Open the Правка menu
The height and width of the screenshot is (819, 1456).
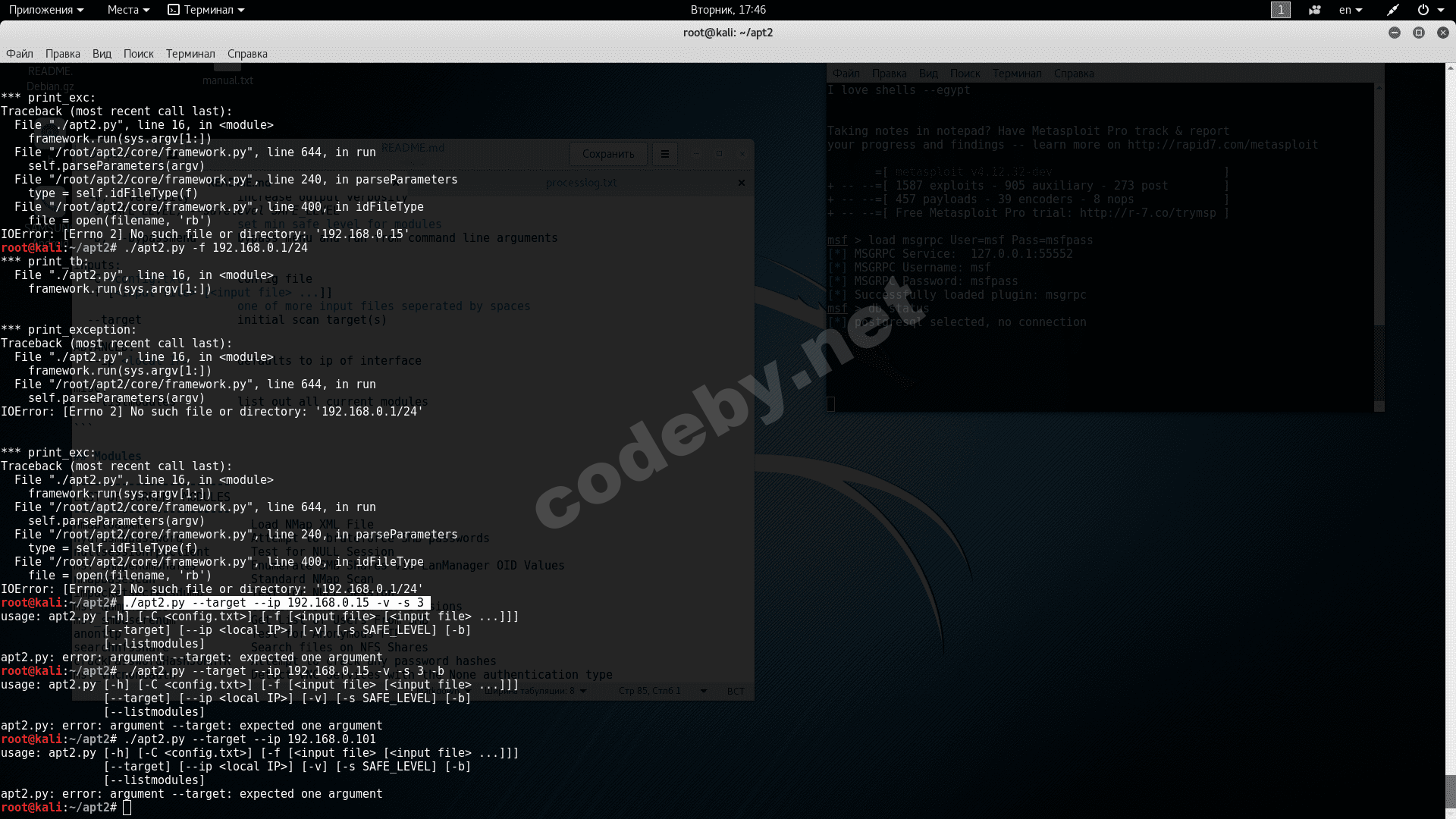point(62,54)
